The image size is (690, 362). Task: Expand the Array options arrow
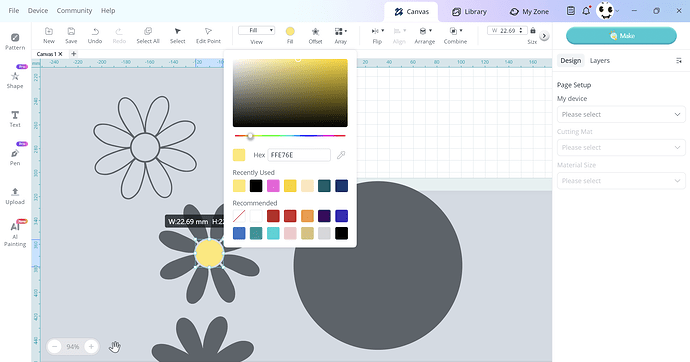coord(346,31)
